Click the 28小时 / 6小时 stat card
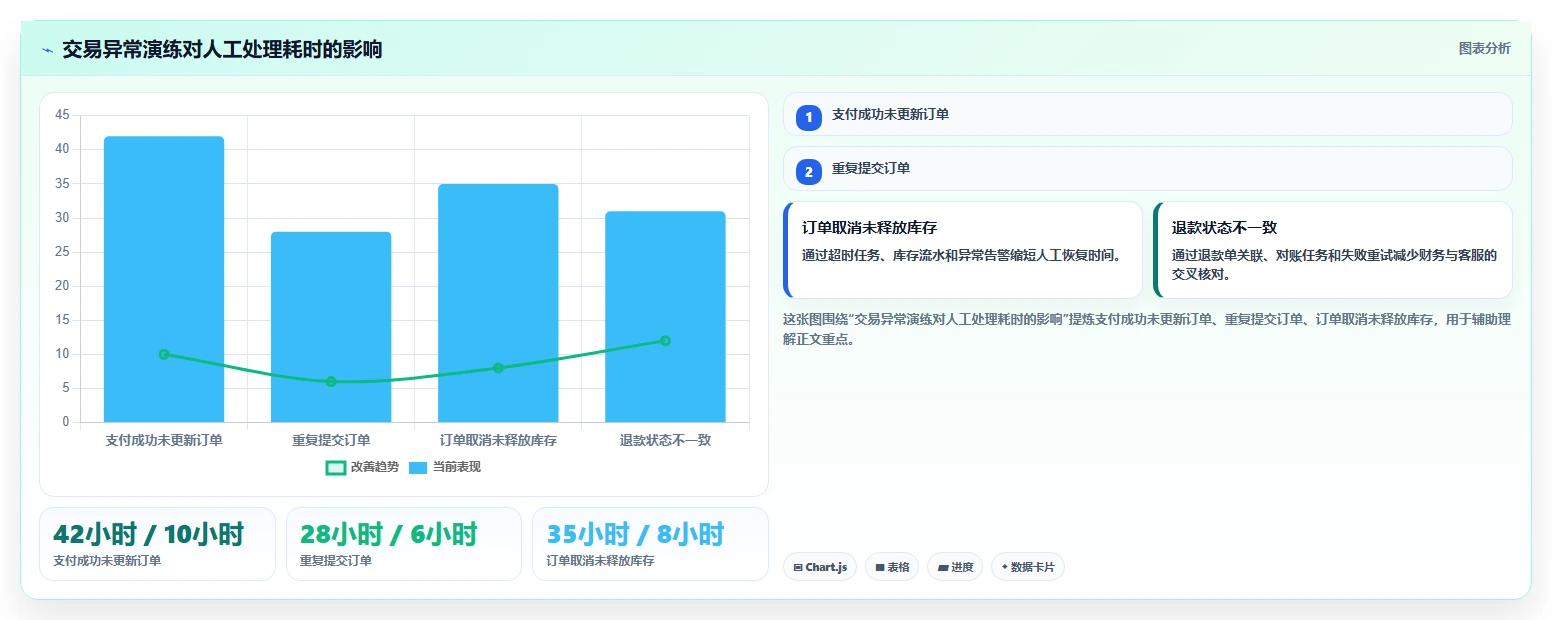1552x620 pixels. click(404, 544)
